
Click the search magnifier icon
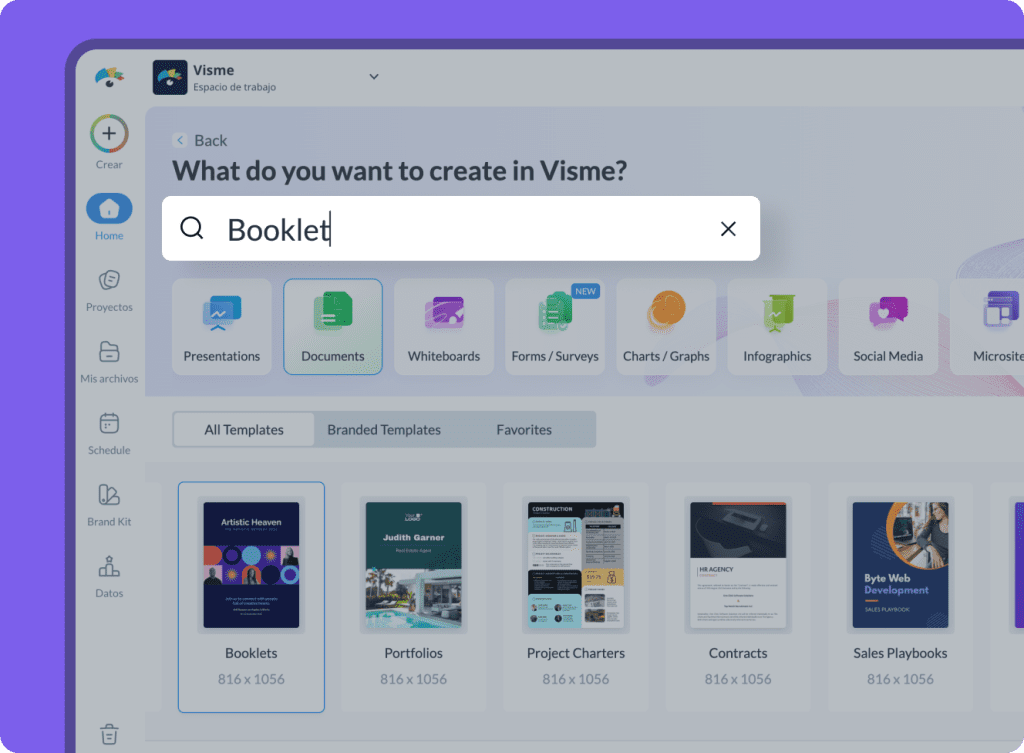pos(192,228)
